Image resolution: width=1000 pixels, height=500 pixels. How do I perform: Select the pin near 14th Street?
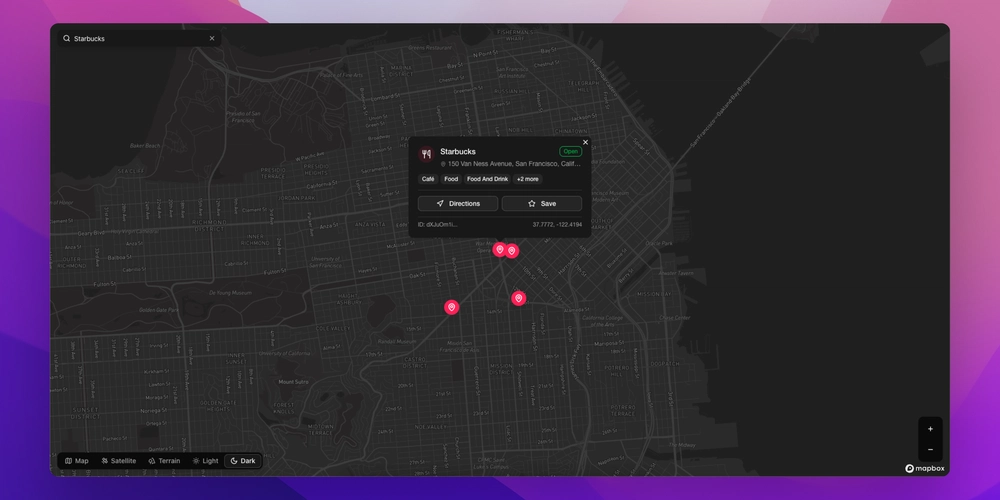(x=518, y=298)
